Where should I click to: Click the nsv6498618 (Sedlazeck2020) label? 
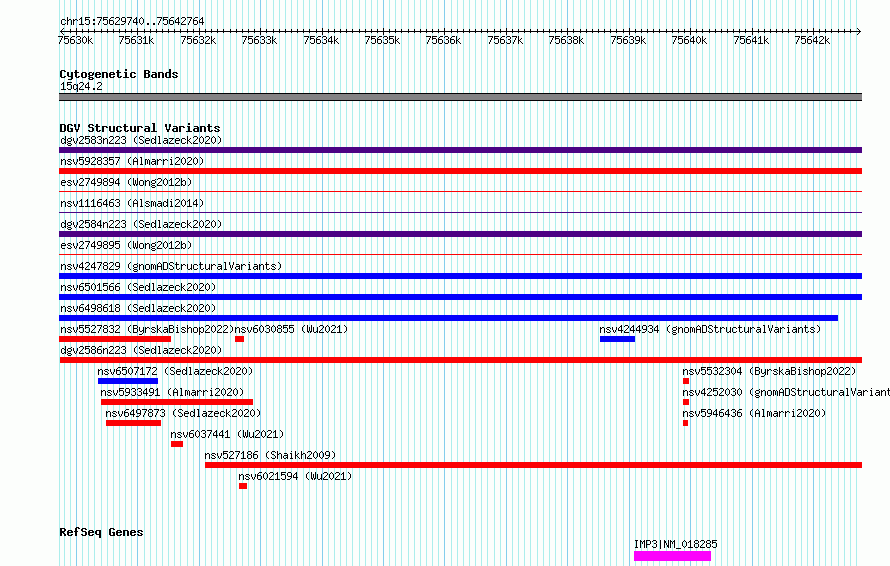(x=138, y=308)
